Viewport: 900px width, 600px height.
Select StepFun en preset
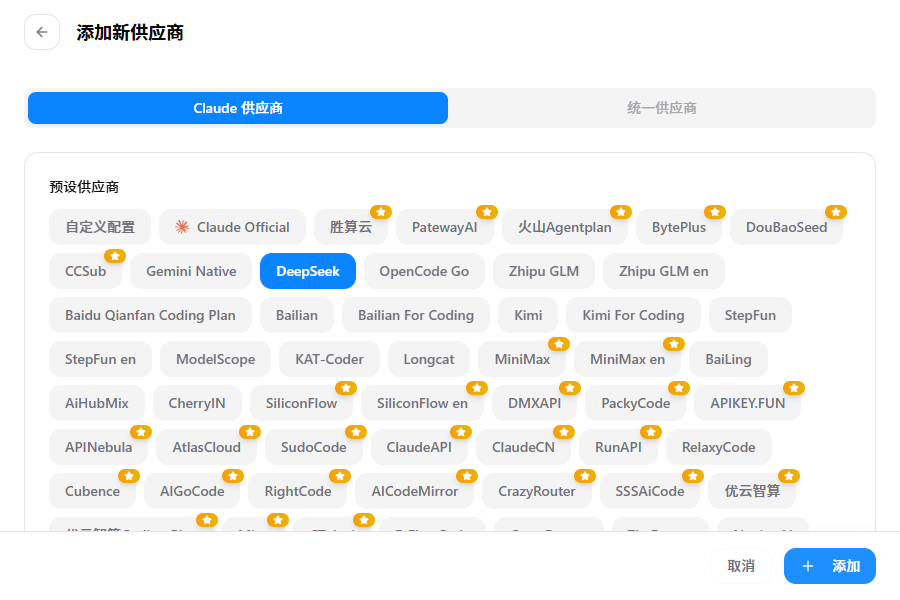(x=100, y=359)
